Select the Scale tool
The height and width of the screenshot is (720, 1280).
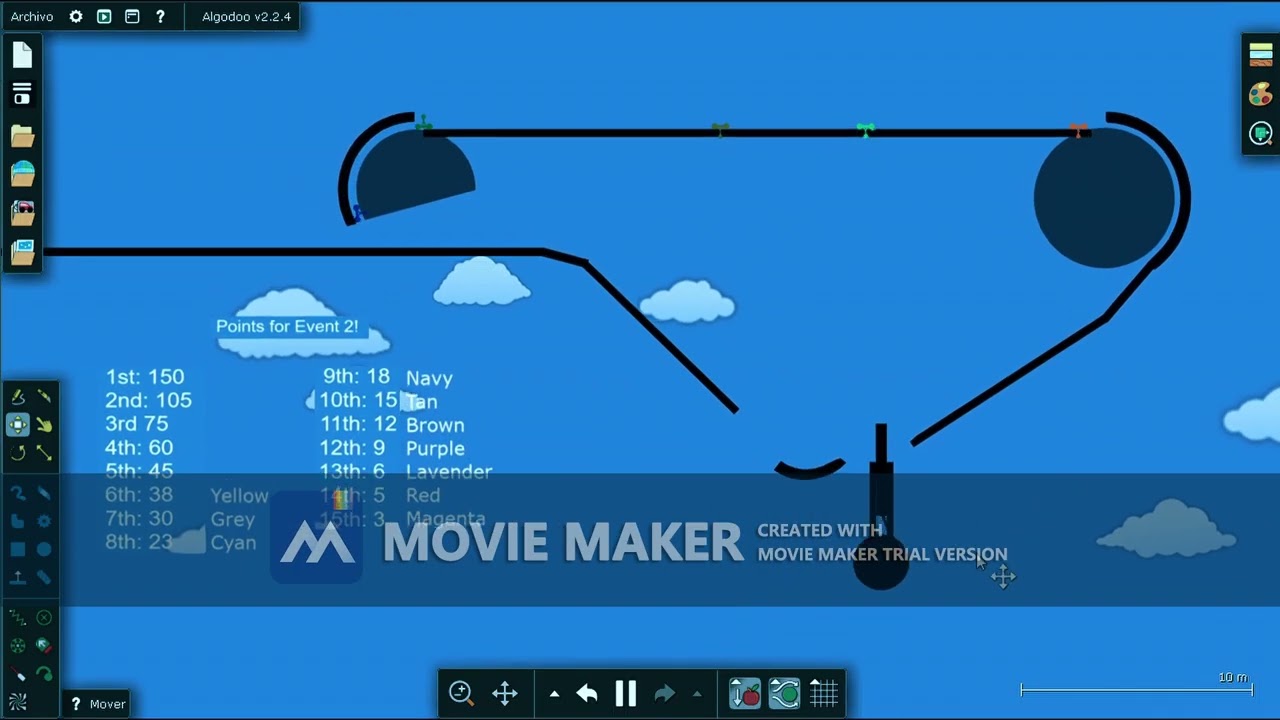[44, 453]
